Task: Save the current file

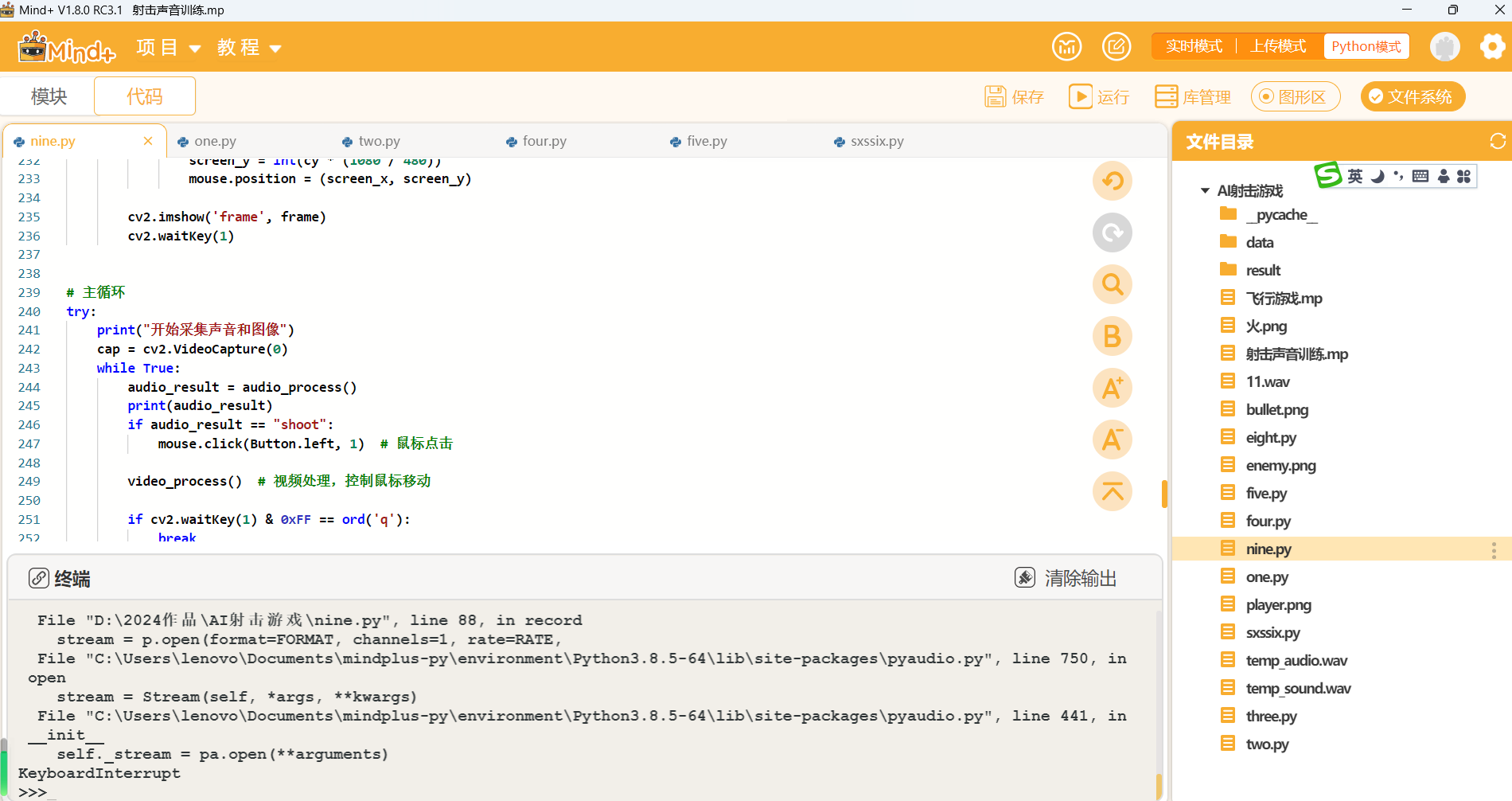Action: coord(1014,96)
